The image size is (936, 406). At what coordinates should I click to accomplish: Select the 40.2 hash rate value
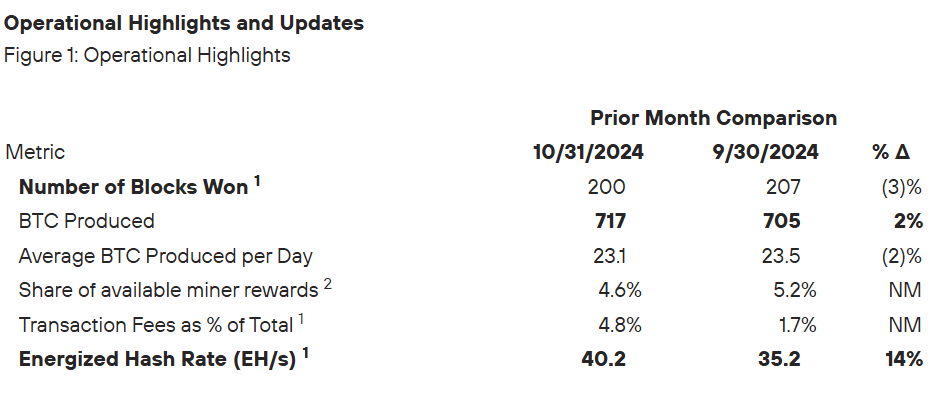coord(604,359)
